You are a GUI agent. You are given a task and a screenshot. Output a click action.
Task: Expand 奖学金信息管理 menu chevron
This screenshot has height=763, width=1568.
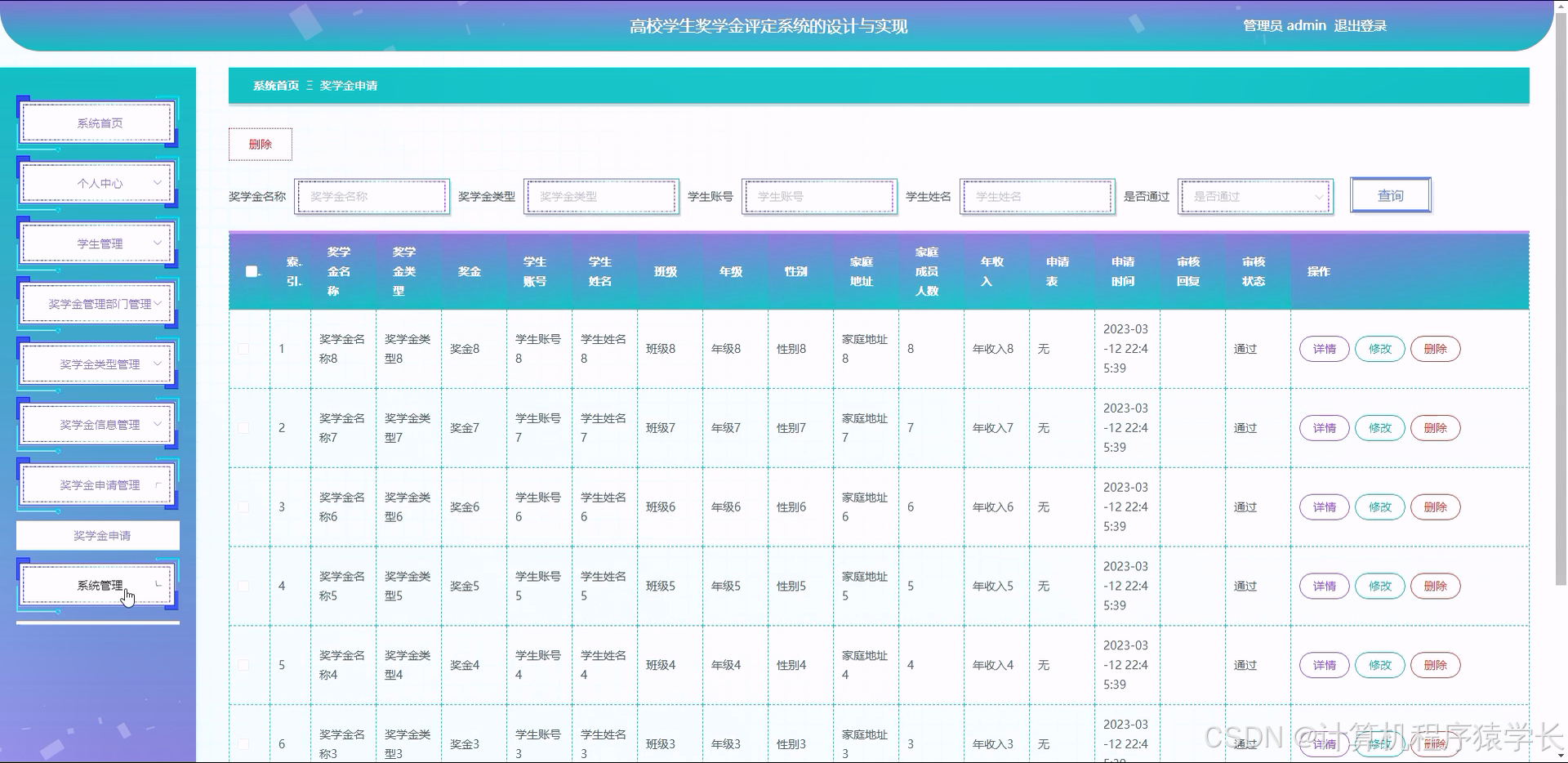[158, 424]
